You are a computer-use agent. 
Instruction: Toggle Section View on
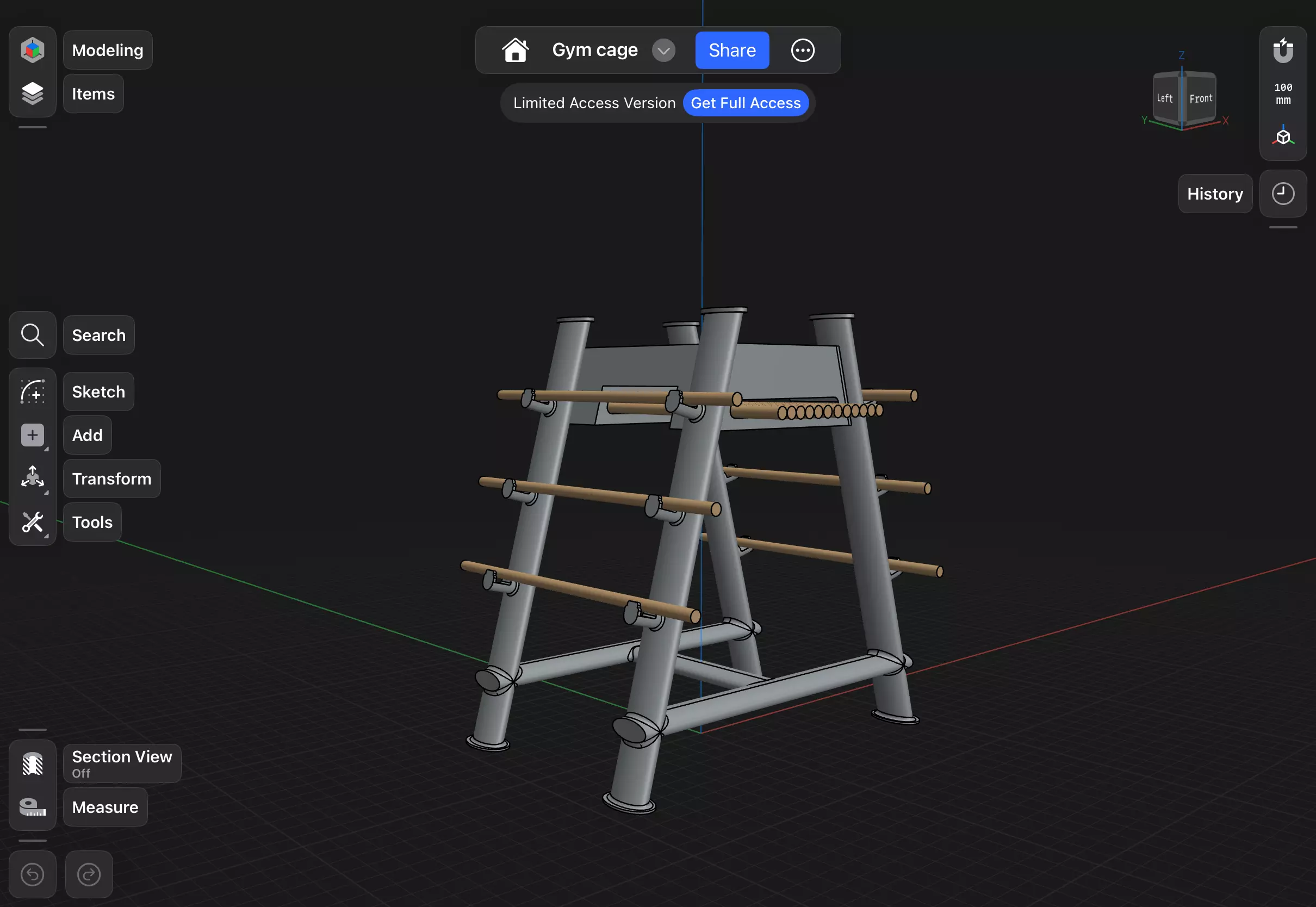(33, 764)
